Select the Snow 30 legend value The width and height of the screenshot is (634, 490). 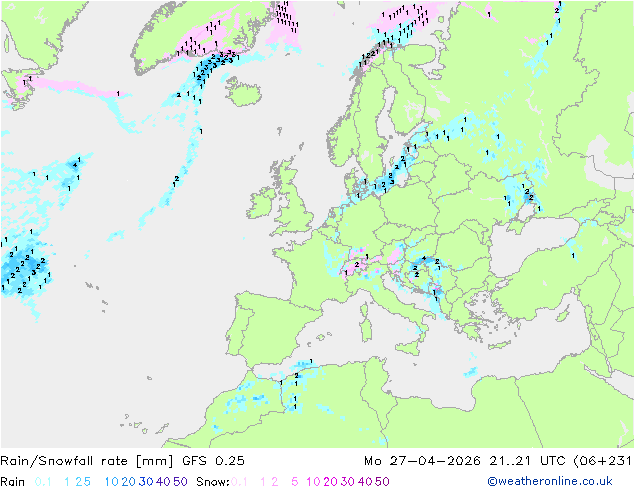348,482
